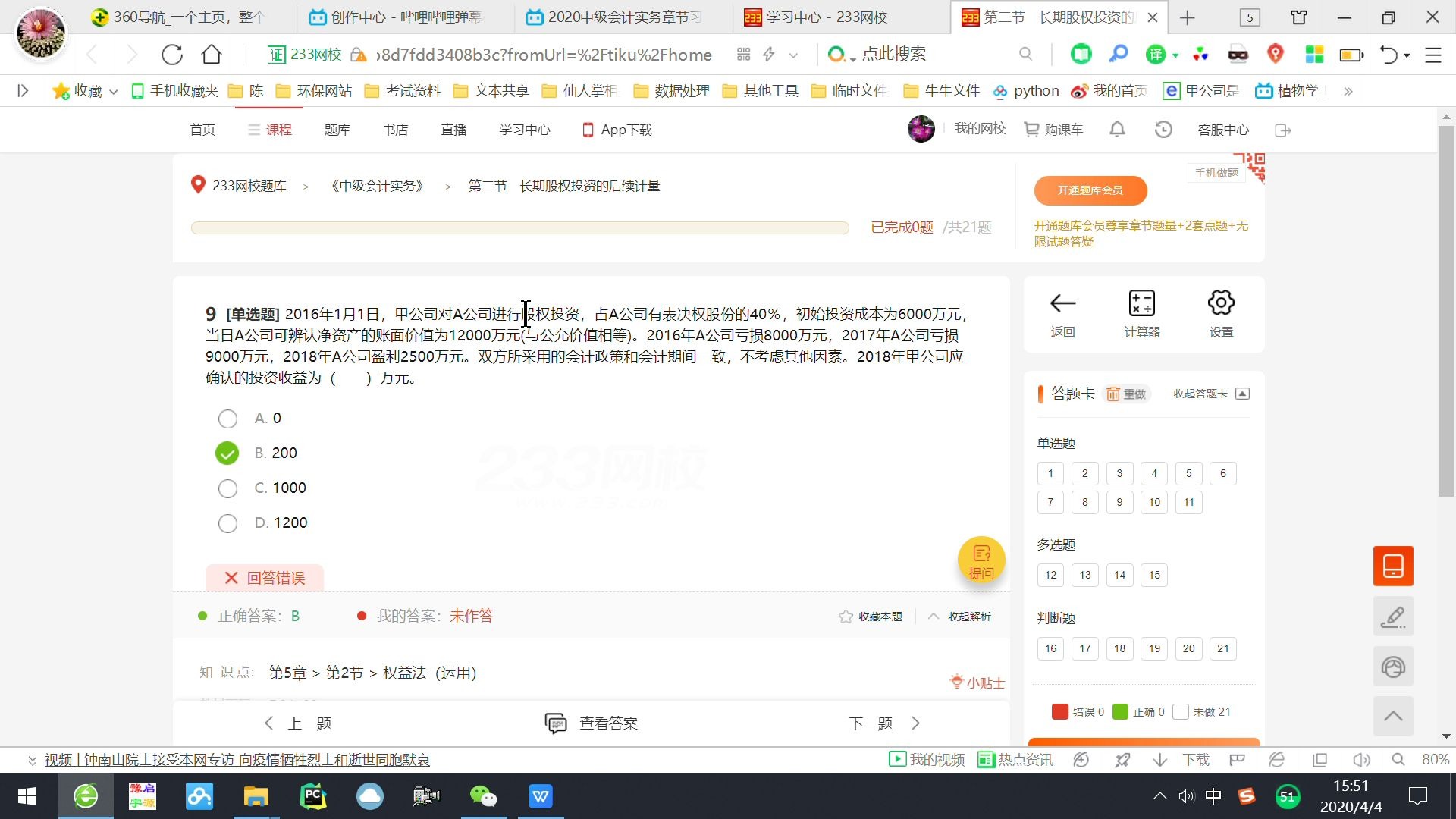Click the 开通题库会员 orange button
The image size is (1456, 819).
(1090, 190)
